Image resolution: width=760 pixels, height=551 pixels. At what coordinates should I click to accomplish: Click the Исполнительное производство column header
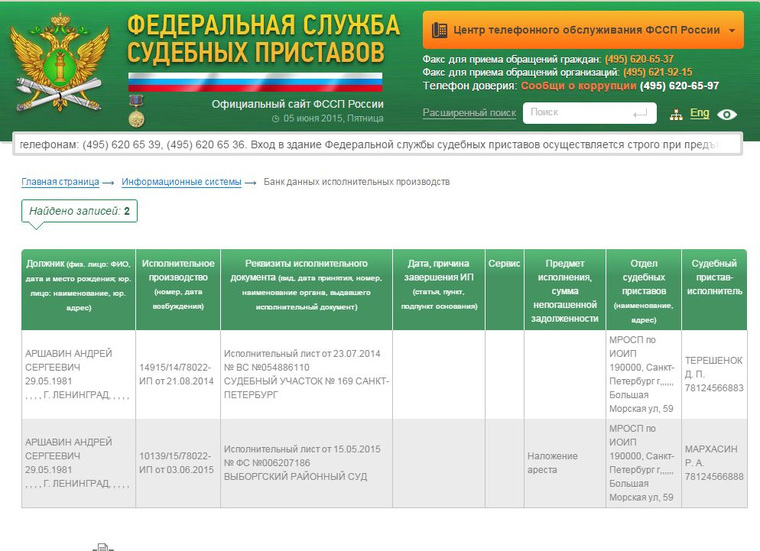[x=178, y=290]
